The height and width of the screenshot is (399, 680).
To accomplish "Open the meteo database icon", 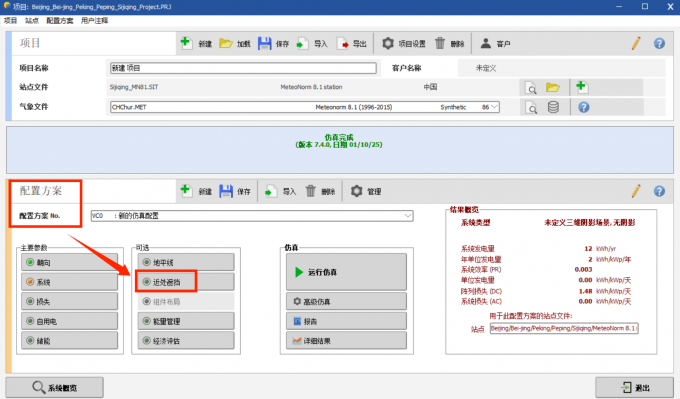I will [553, 107].
